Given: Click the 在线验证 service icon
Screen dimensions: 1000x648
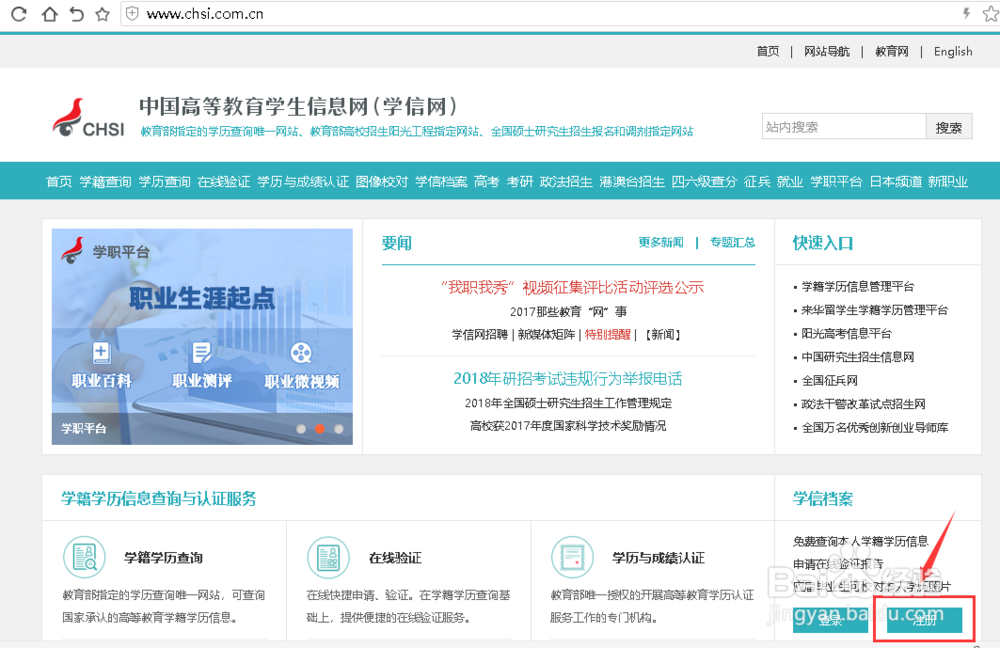Looking at the screenshot, I should [328, 557].
